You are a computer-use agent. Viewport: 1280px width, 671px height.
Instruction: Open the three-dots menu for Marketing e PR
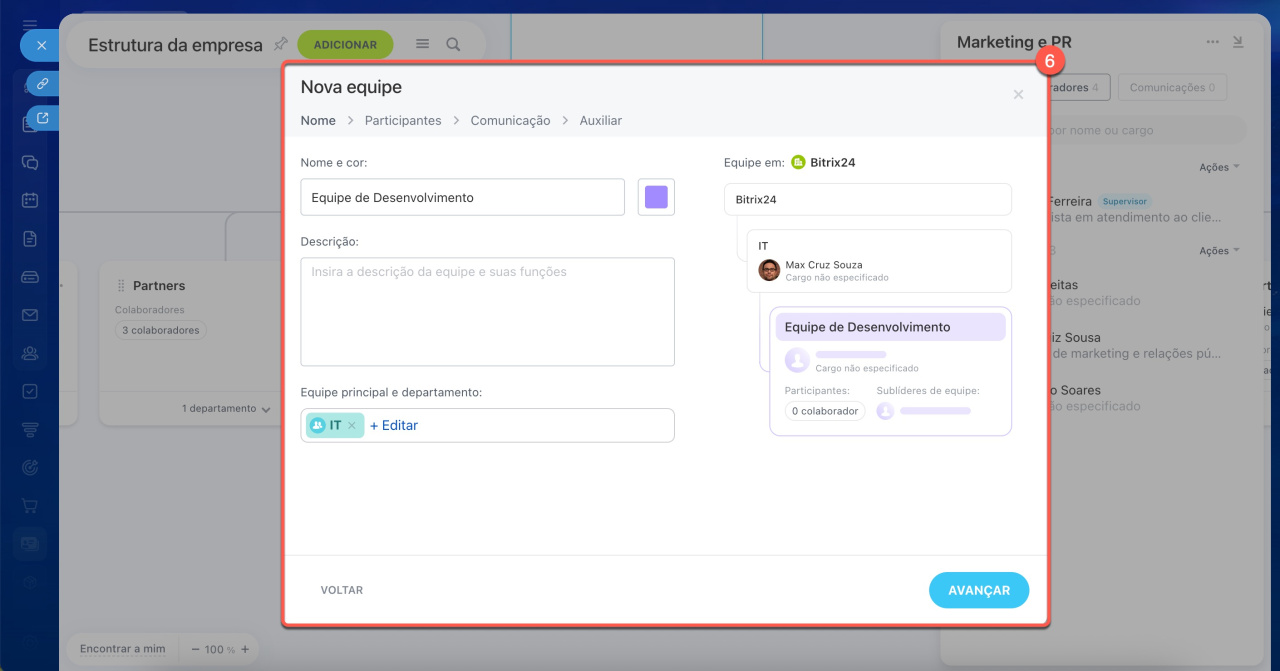[1212, 42]
